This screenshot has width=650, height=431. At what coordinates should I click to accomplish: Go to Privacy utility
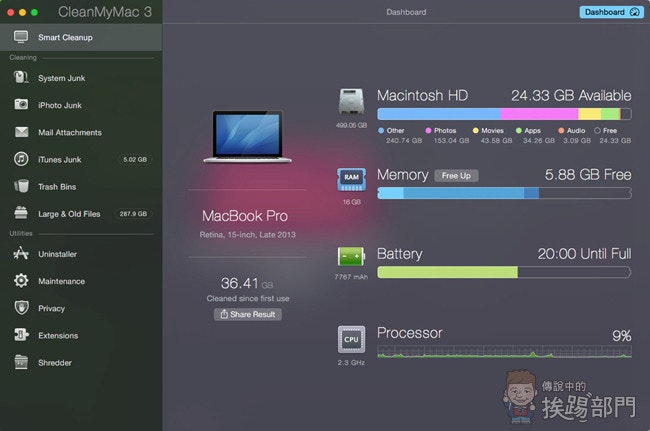tap(81, 308)
